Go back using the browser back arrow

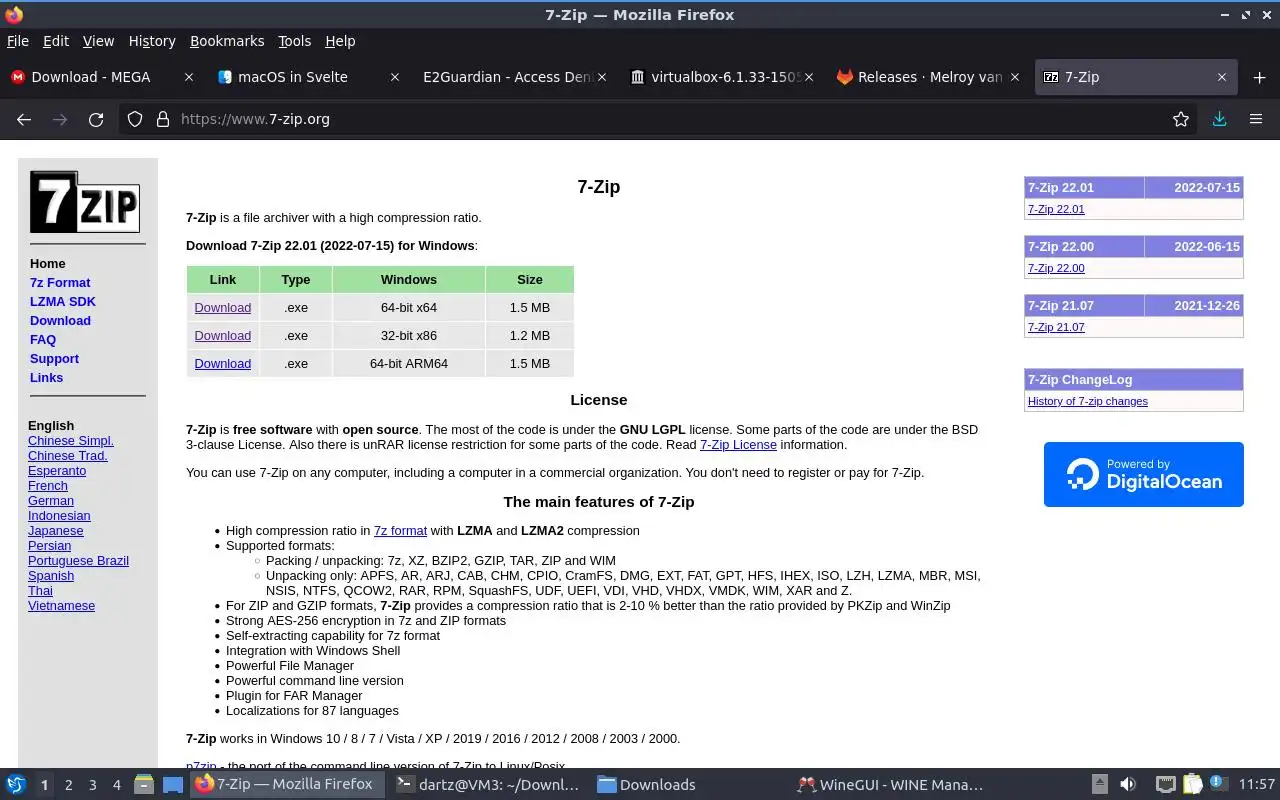24,119
